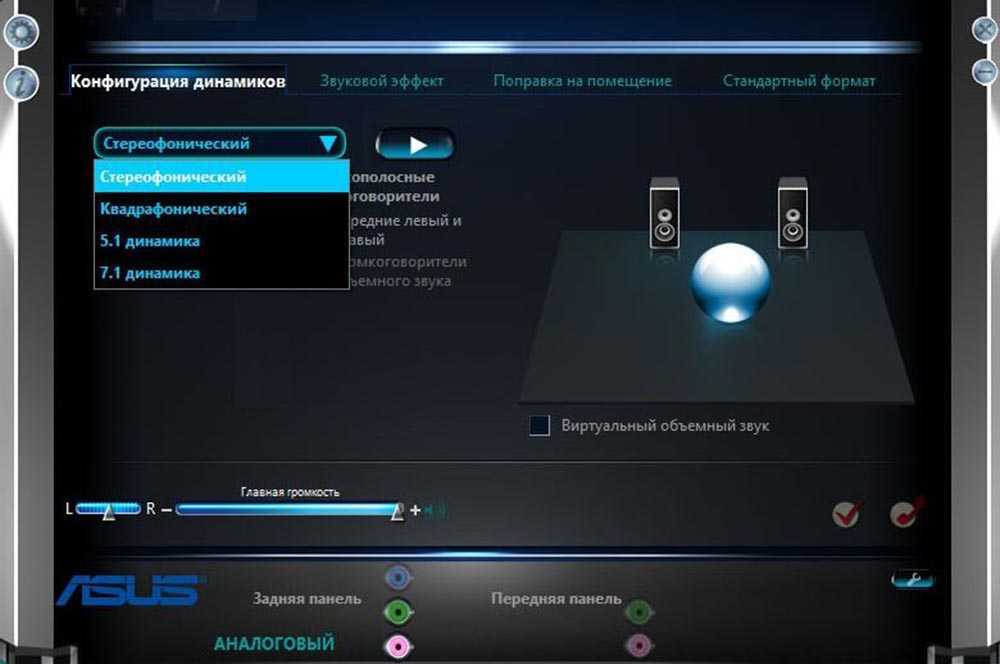This screenshot has width=1000, height=664.
Task: Click the pink rear panel jack
Action: tap(398, 646)
